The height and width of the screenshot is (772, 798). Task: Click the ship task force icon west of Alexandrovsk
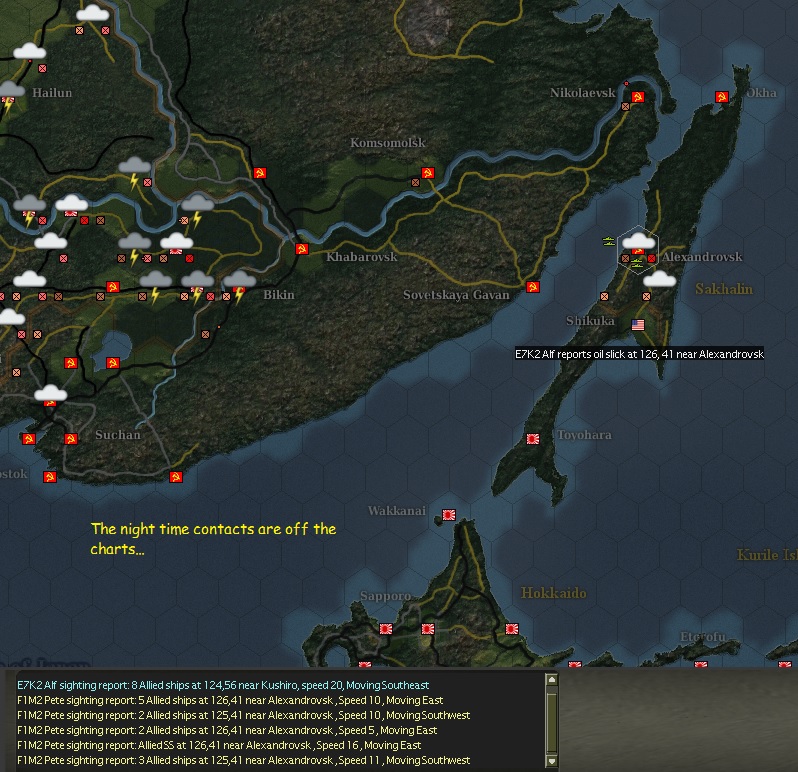pyautogui.click(x=609, y=241)
